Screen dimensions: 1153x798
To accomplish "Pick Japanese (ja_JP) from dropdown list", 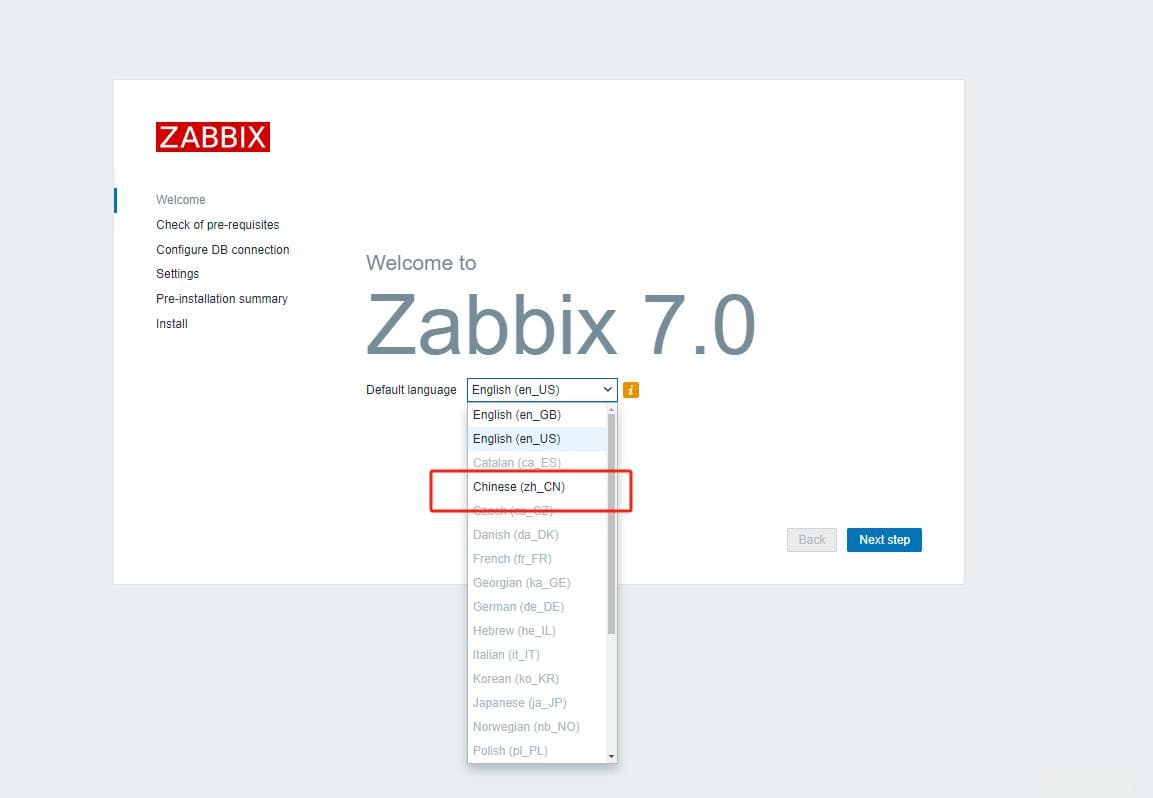I will (x=538, y=703).
